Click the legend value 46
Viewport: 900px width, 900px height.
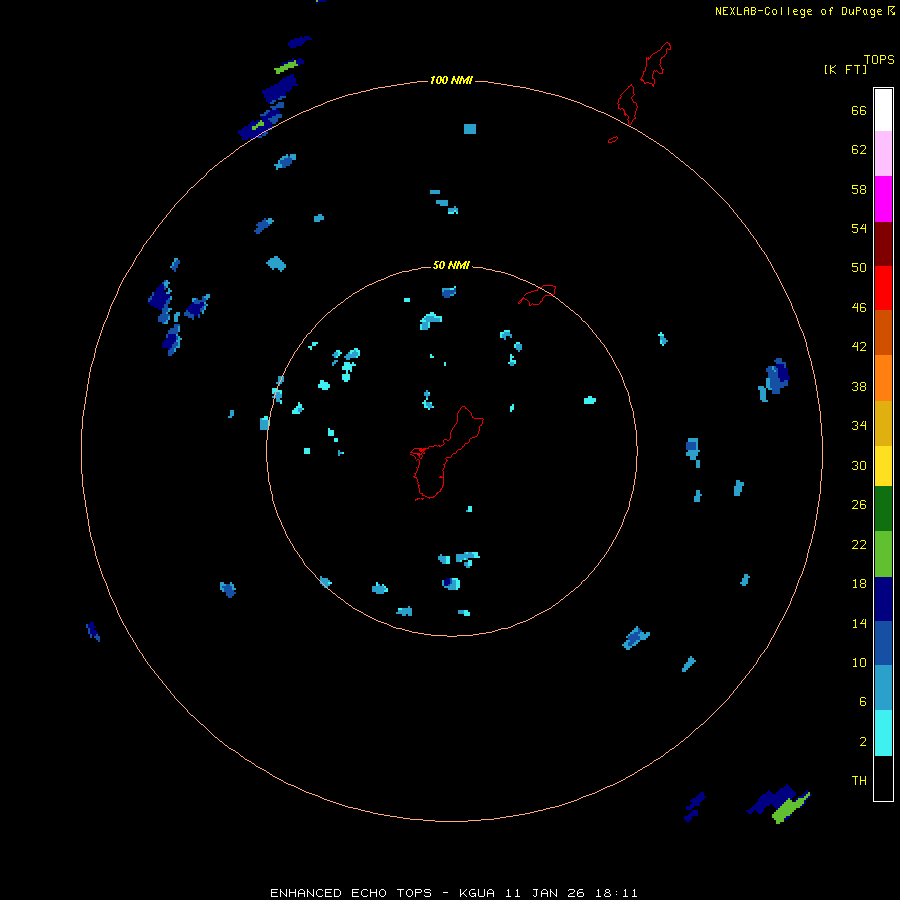pos(859,308)
